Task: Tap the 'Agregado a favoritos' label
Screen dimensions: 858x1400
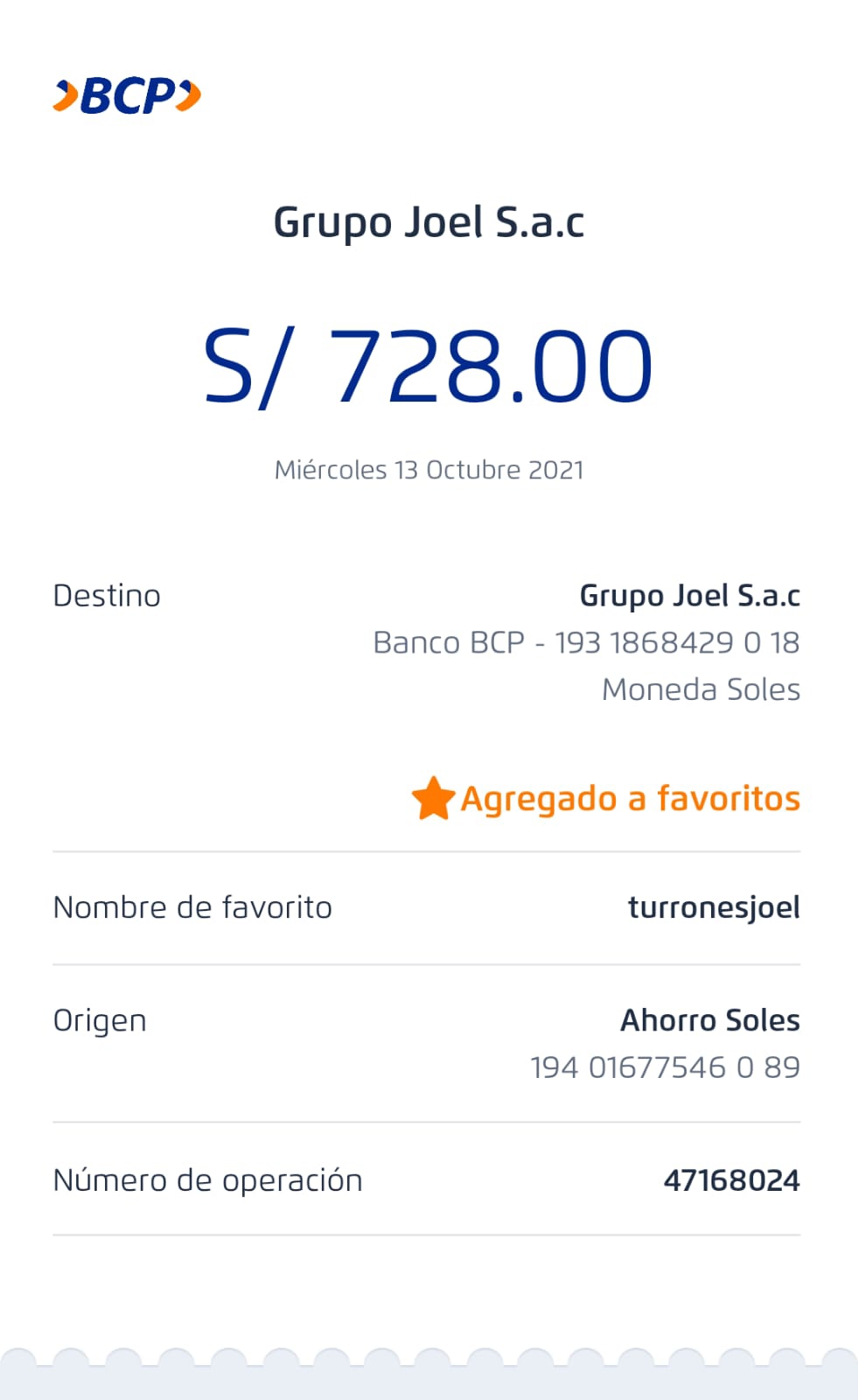Action: point(630,799)
